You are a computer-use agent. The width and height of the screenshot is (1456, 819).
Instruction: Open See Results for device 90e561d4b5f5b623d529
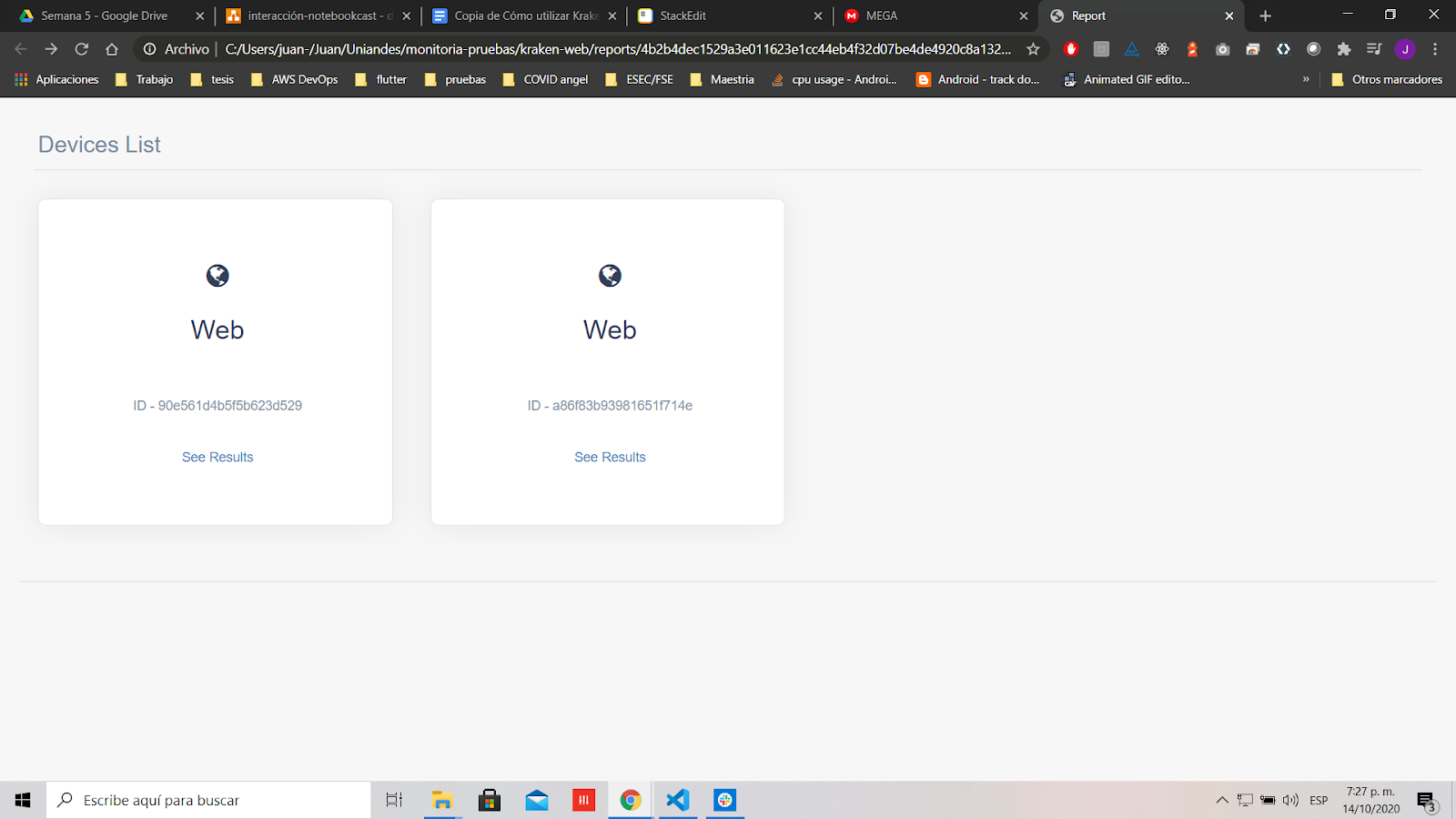(x=217, y=457)
